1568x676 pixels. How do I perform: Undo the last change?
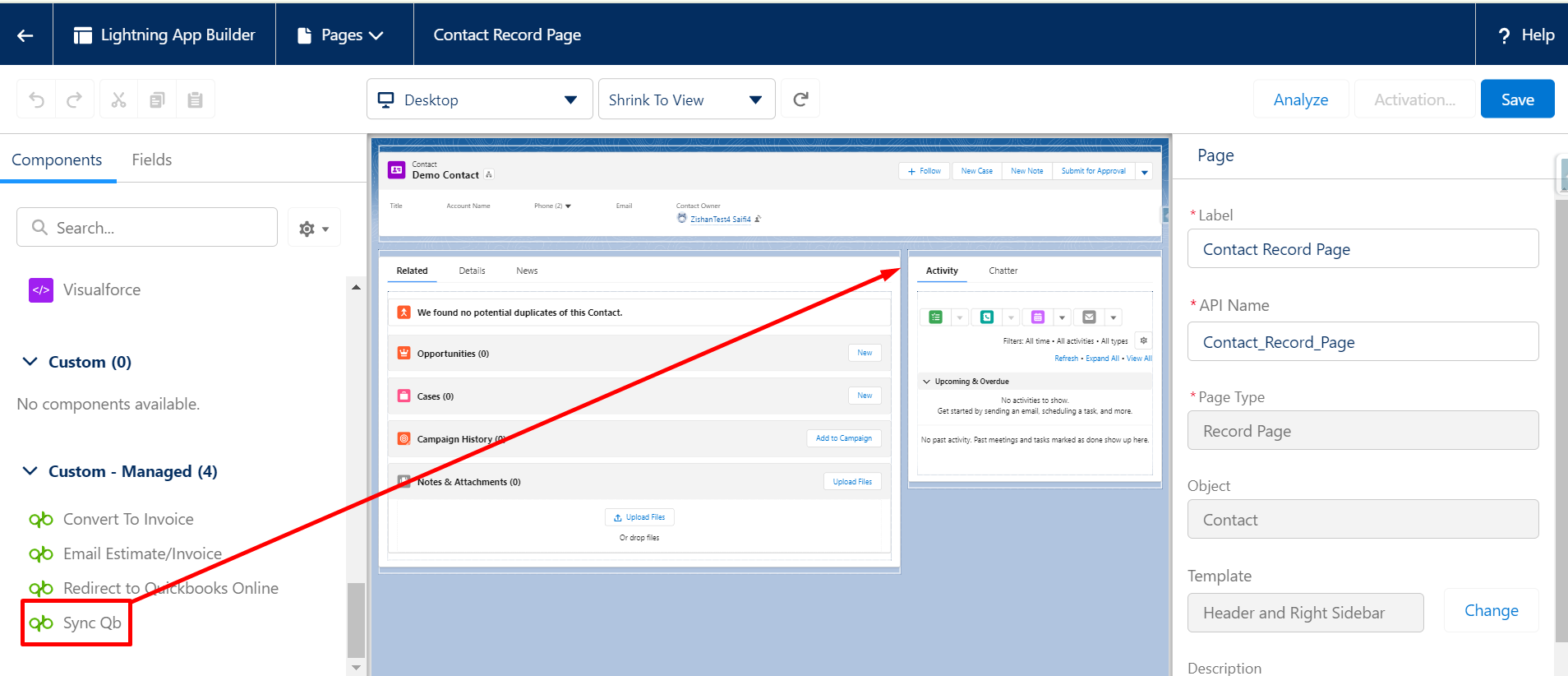tap(37, 100)
